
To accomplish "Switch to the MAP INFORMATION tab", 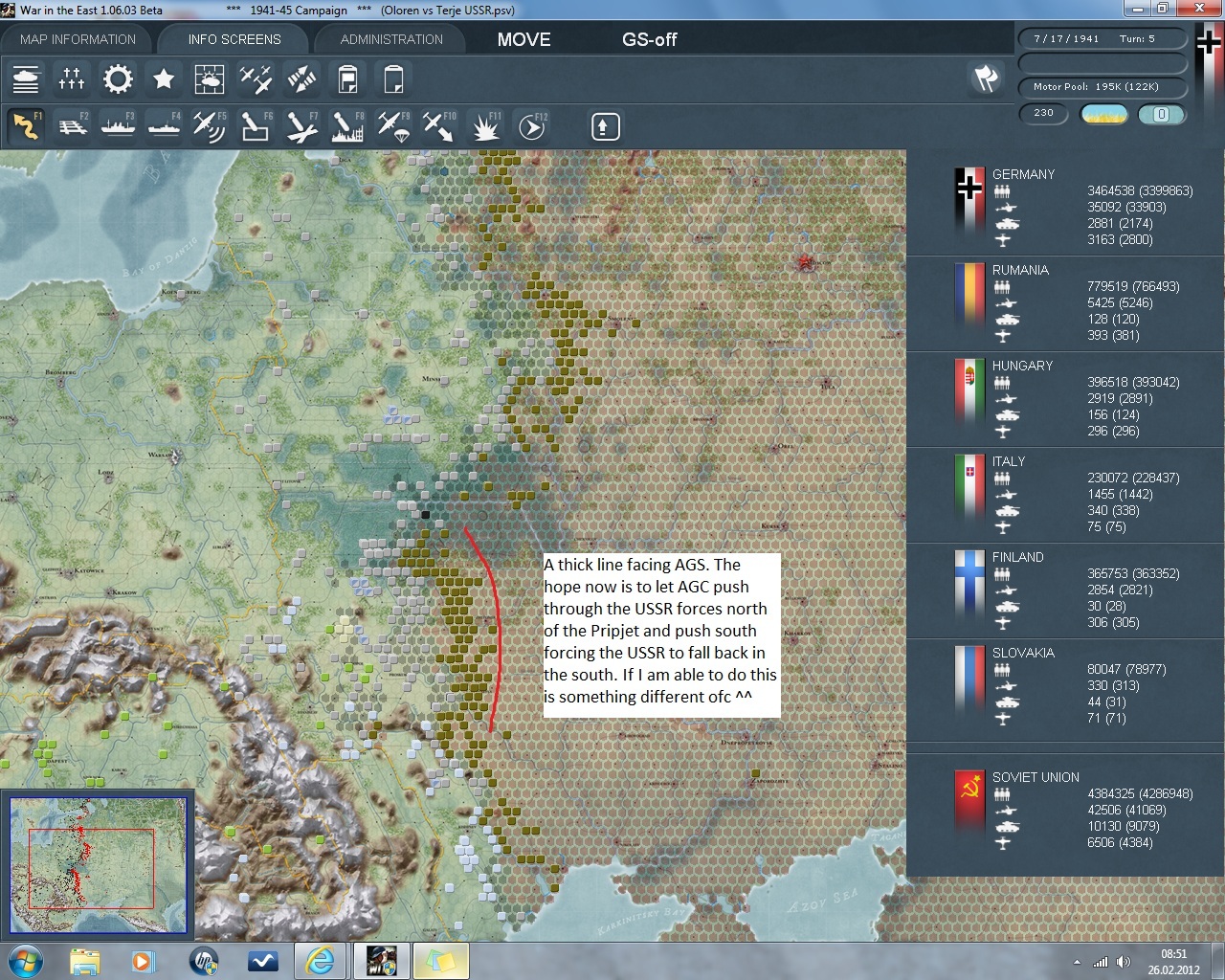I will coord(78,39).
